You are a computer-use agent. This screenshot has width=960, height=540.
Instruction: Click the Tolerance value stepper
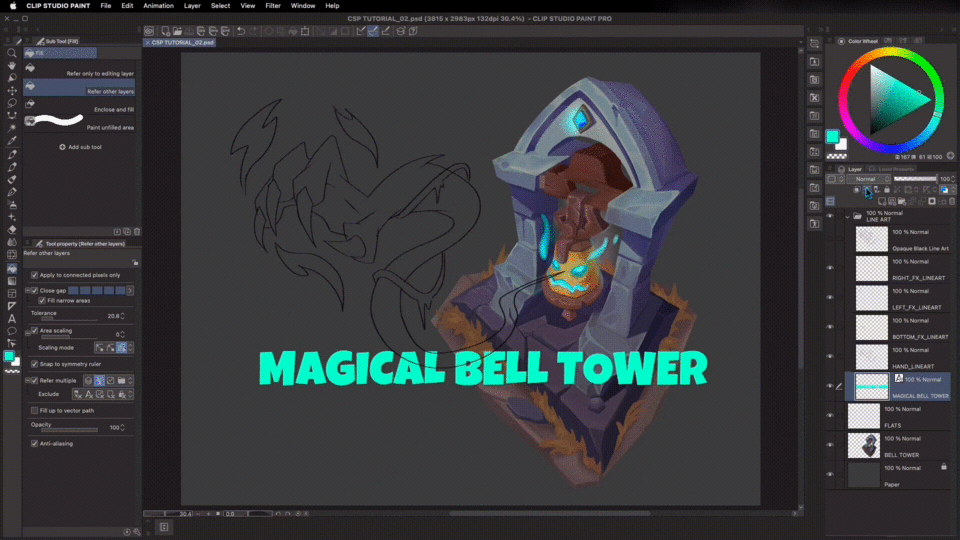coord(122,316)
